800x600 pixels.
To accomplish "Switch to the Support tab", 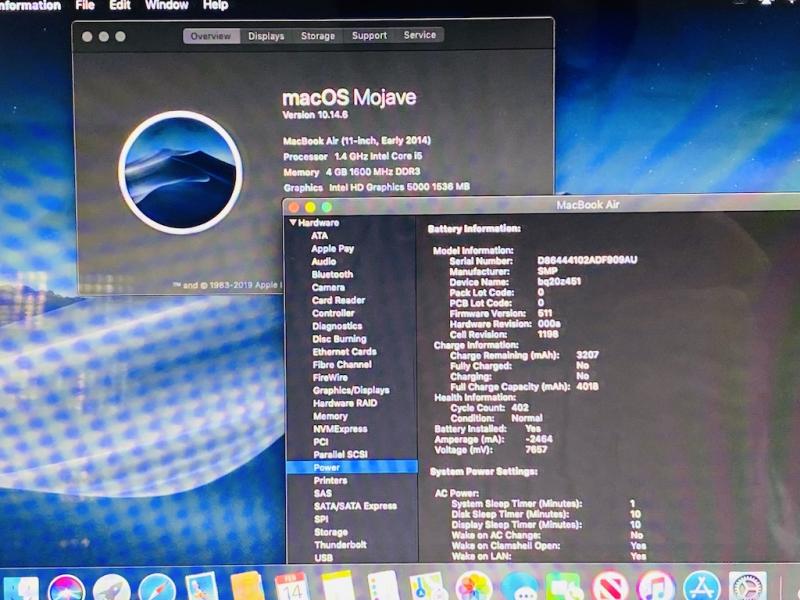I will coord(369,35).
